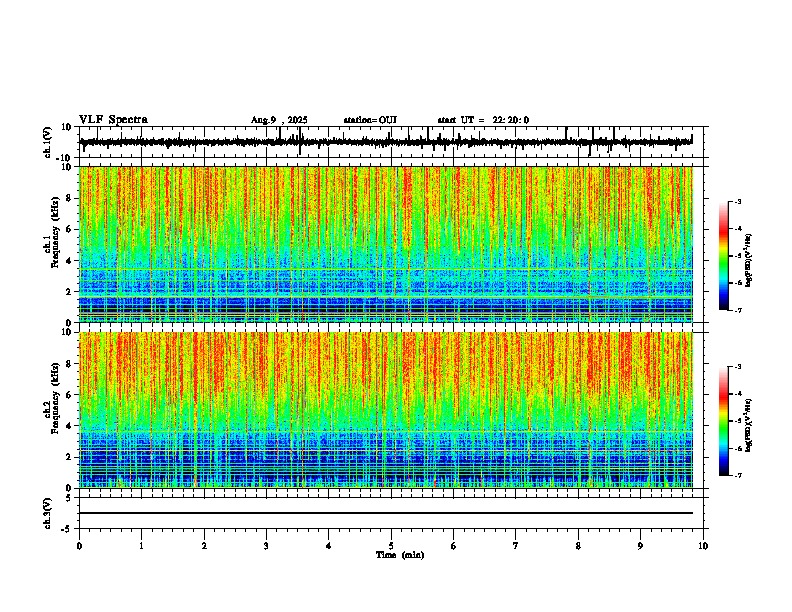
Task: Click the time axis tick label '0'
Action: point(79,546)
